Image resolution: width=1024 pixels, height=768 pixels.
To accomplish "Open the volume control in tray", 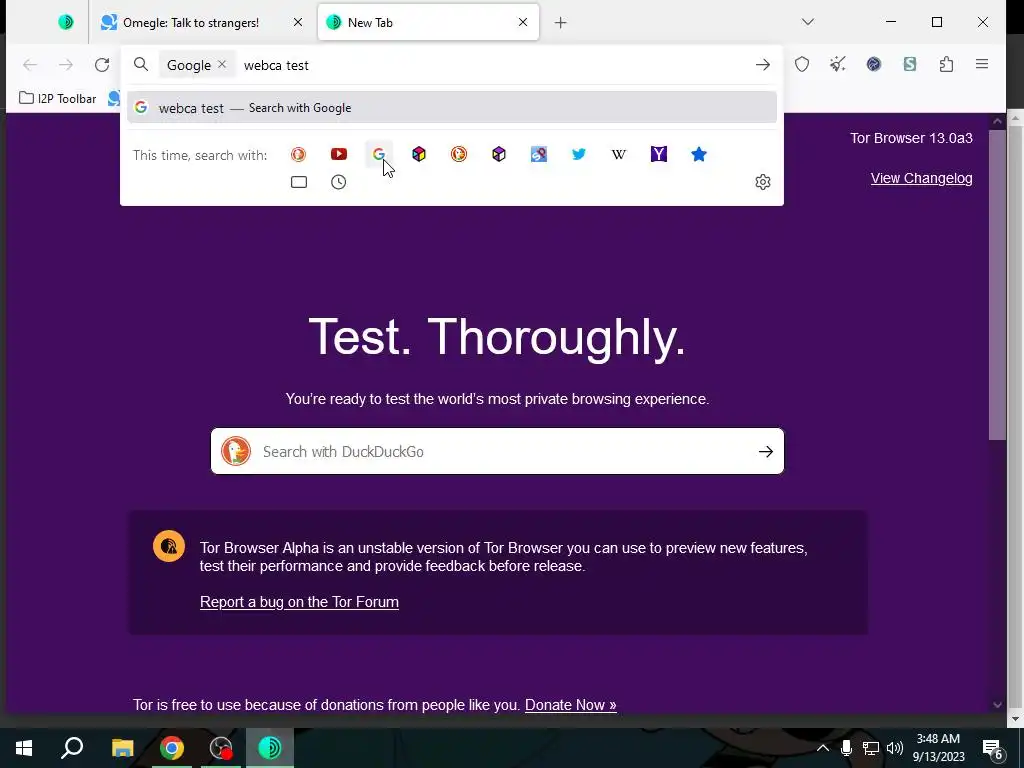I will pos(895,748).
